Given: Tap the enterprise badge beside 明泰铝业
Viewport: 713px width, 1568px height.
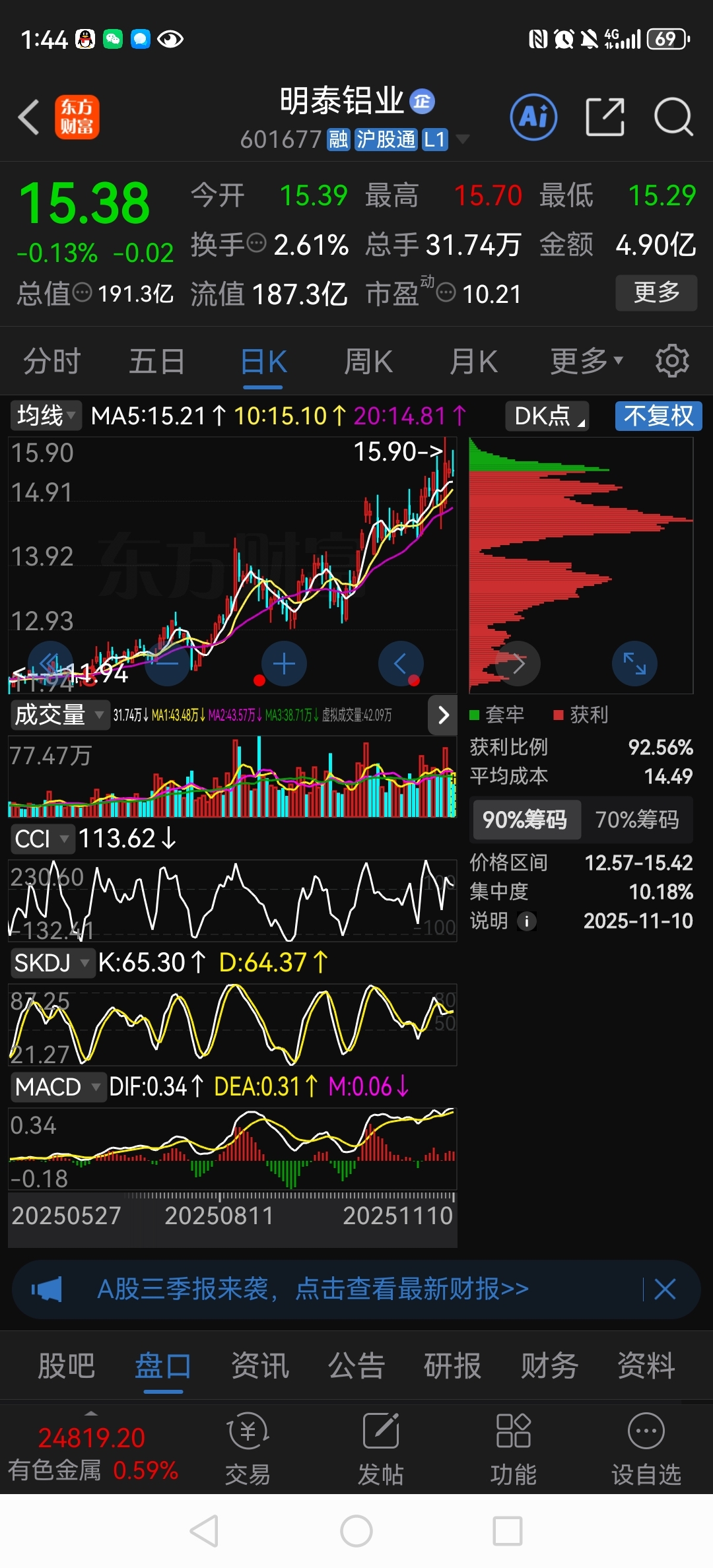Looking at the screenshot, I should coord(423,101).
